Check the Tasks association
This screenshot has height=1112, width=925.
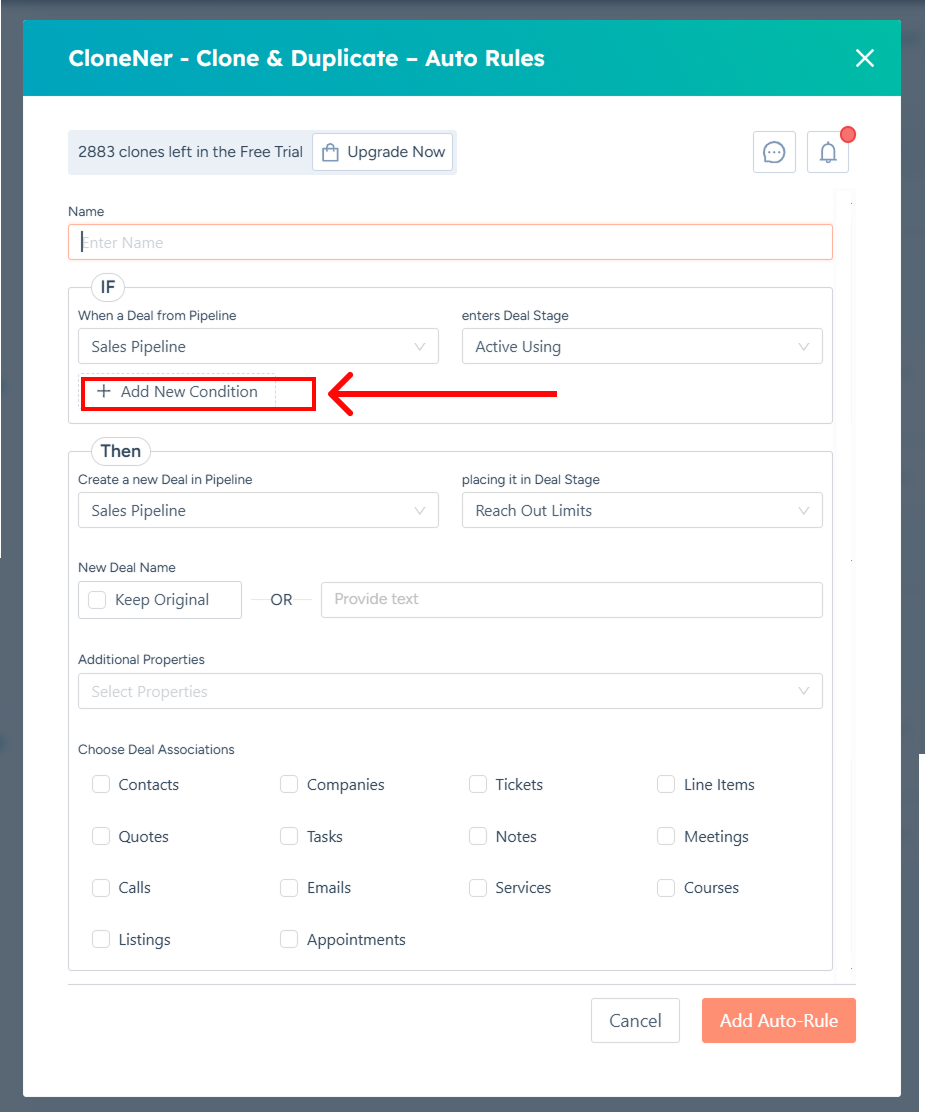coord(289,836)
